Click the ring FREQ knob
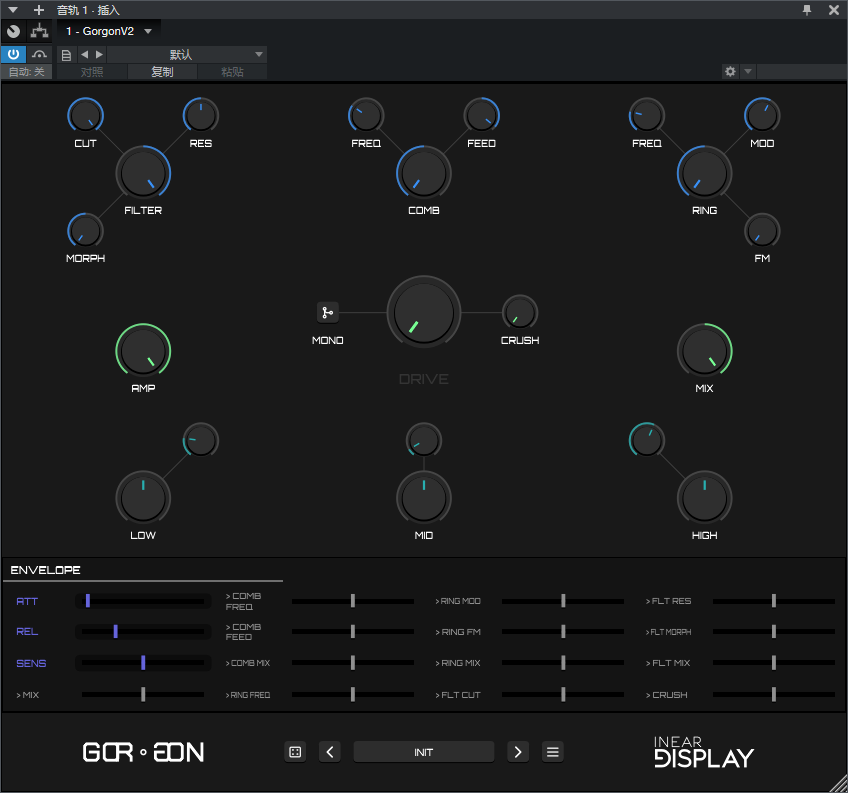The image size is (848, 793). point(647,115)
